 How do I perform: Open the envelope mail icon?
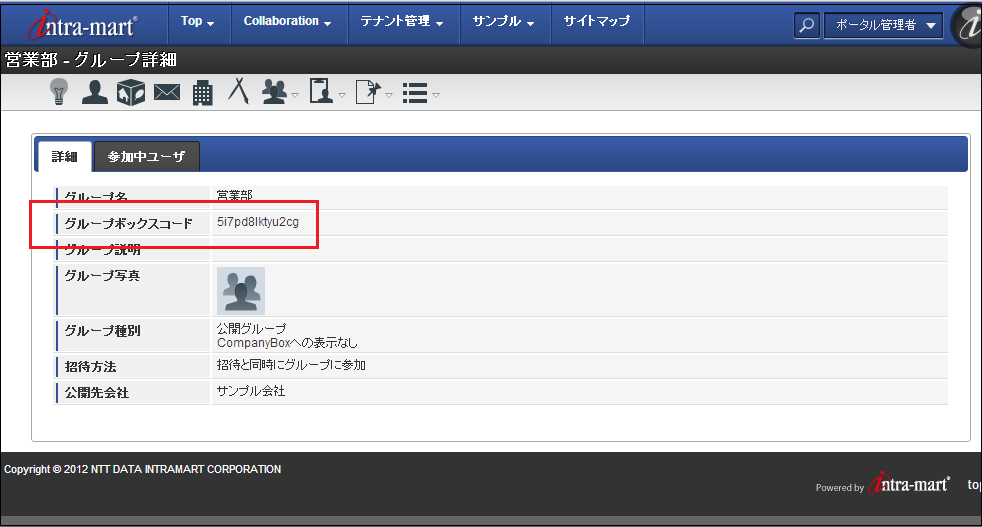(x=166, y=93)
